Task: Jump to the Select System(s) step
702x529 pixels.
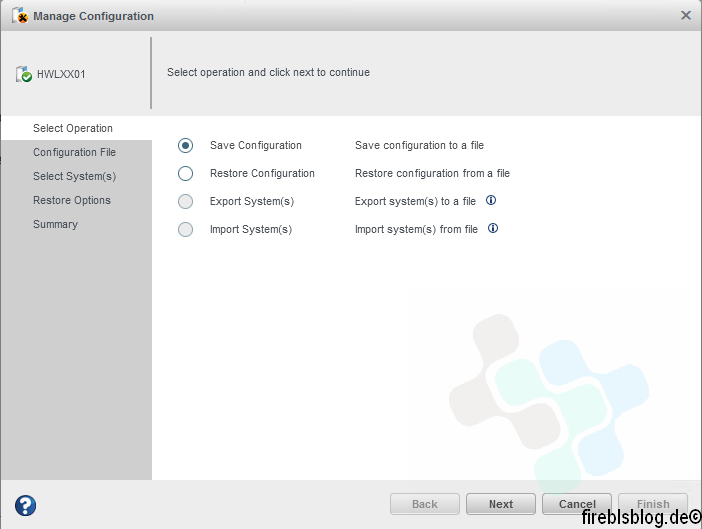Action: (x=77, y=176)
